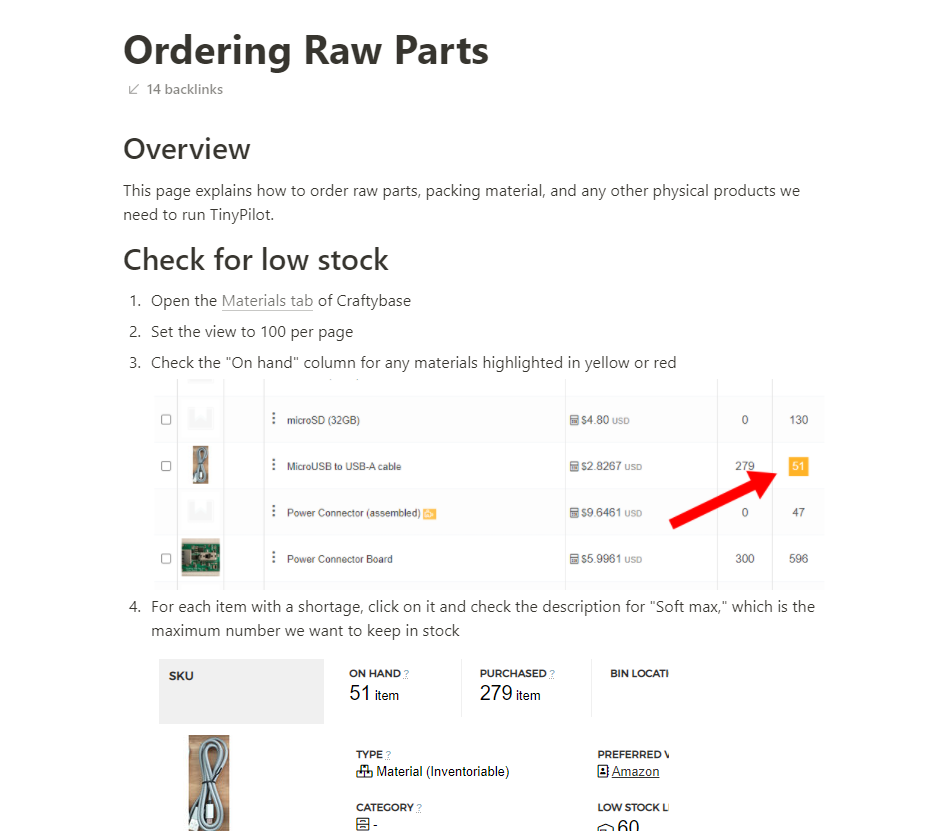
Task: Open the three-dot menu for MicroUSB to USB-A cable
Action: coord(274,464)
